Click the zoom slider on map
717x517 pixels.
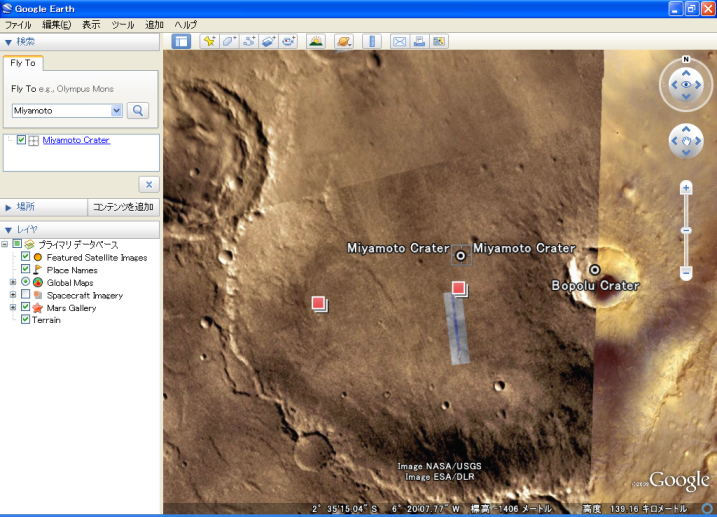(x=686, y=230)
